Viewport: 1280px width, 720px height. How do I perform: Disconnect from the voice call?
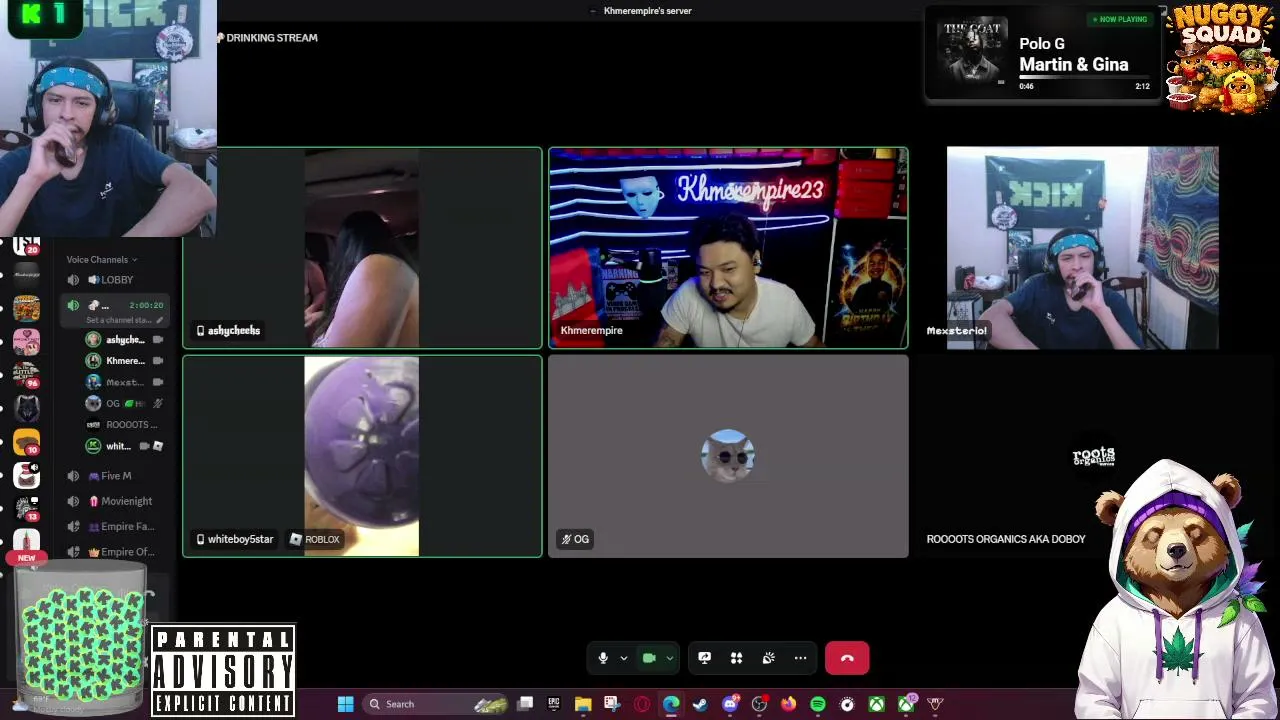tap(847, 658)
